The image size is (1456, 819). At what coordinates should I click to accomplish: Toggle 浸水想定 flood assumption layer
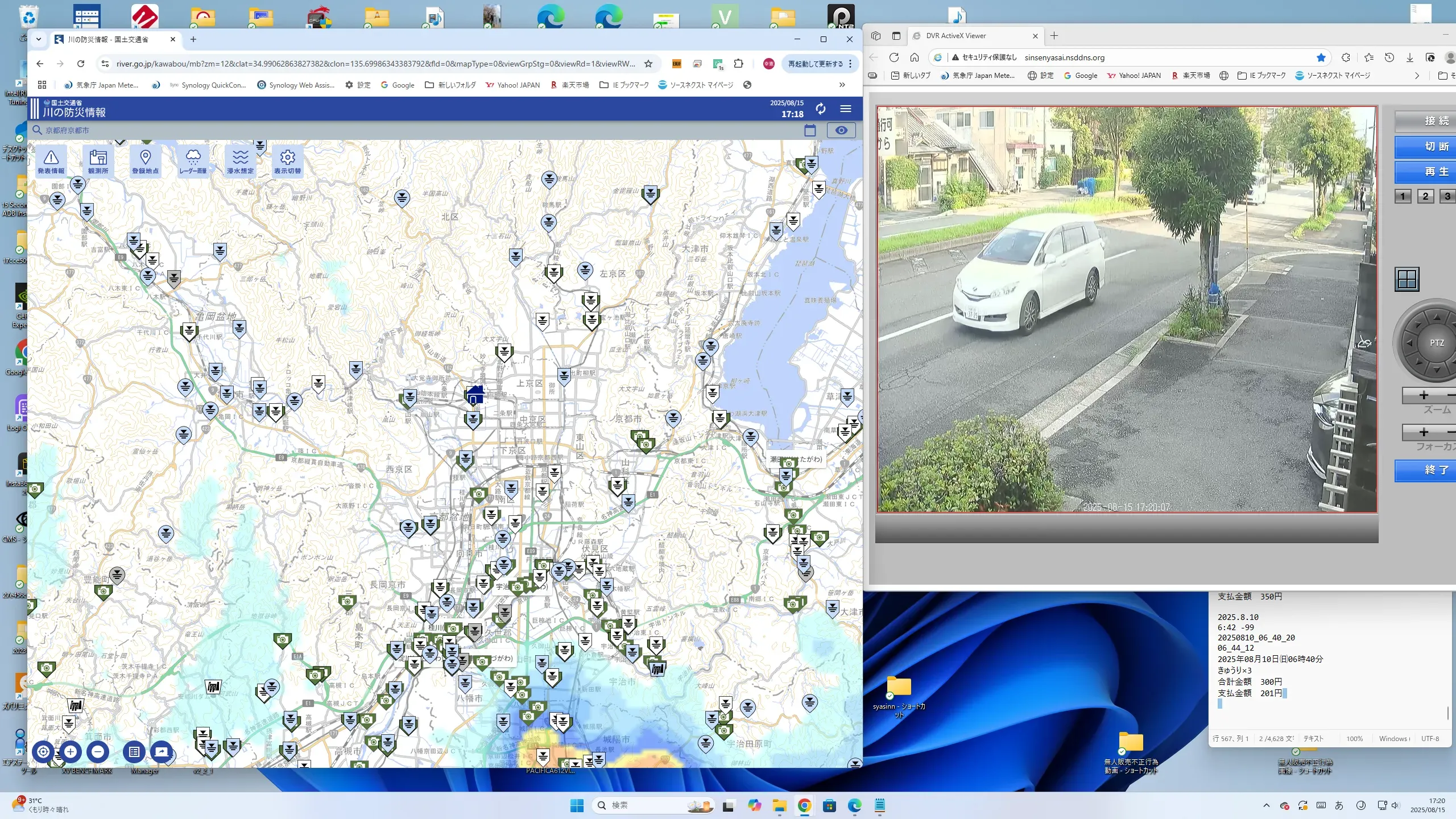click(x=240, y=161)
